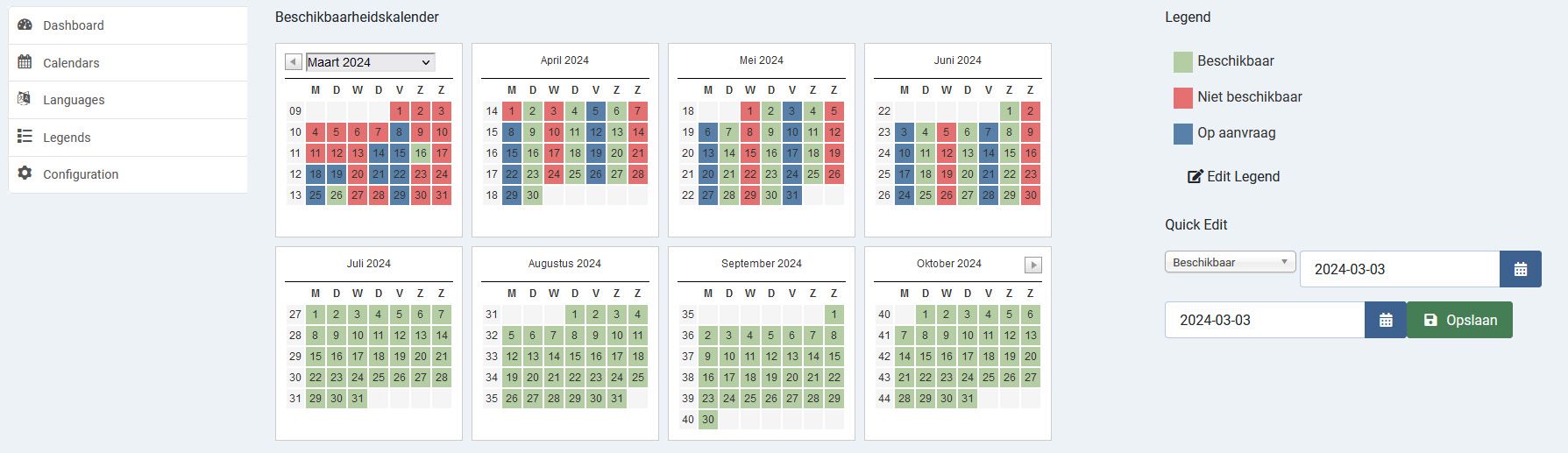
Task: Open the Calendars menu item
Action: pyautogui.click(x=71, y=63)
